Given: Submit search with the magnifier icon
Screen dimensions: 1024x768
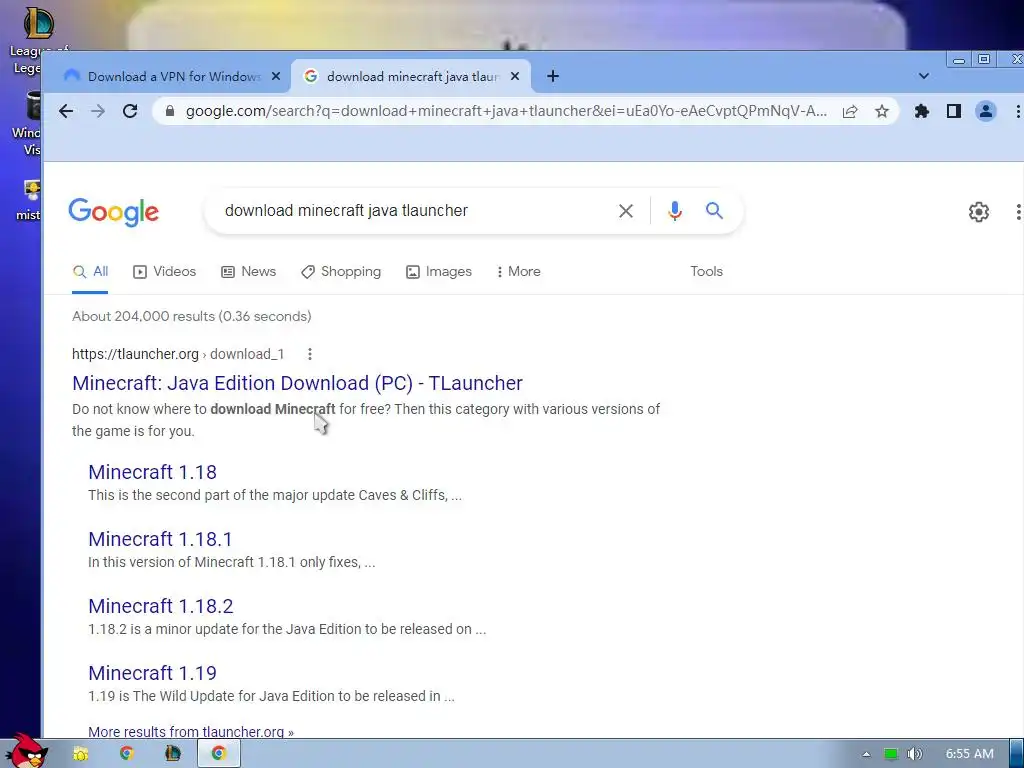Looking at the screenshot, I should [714, 211].
